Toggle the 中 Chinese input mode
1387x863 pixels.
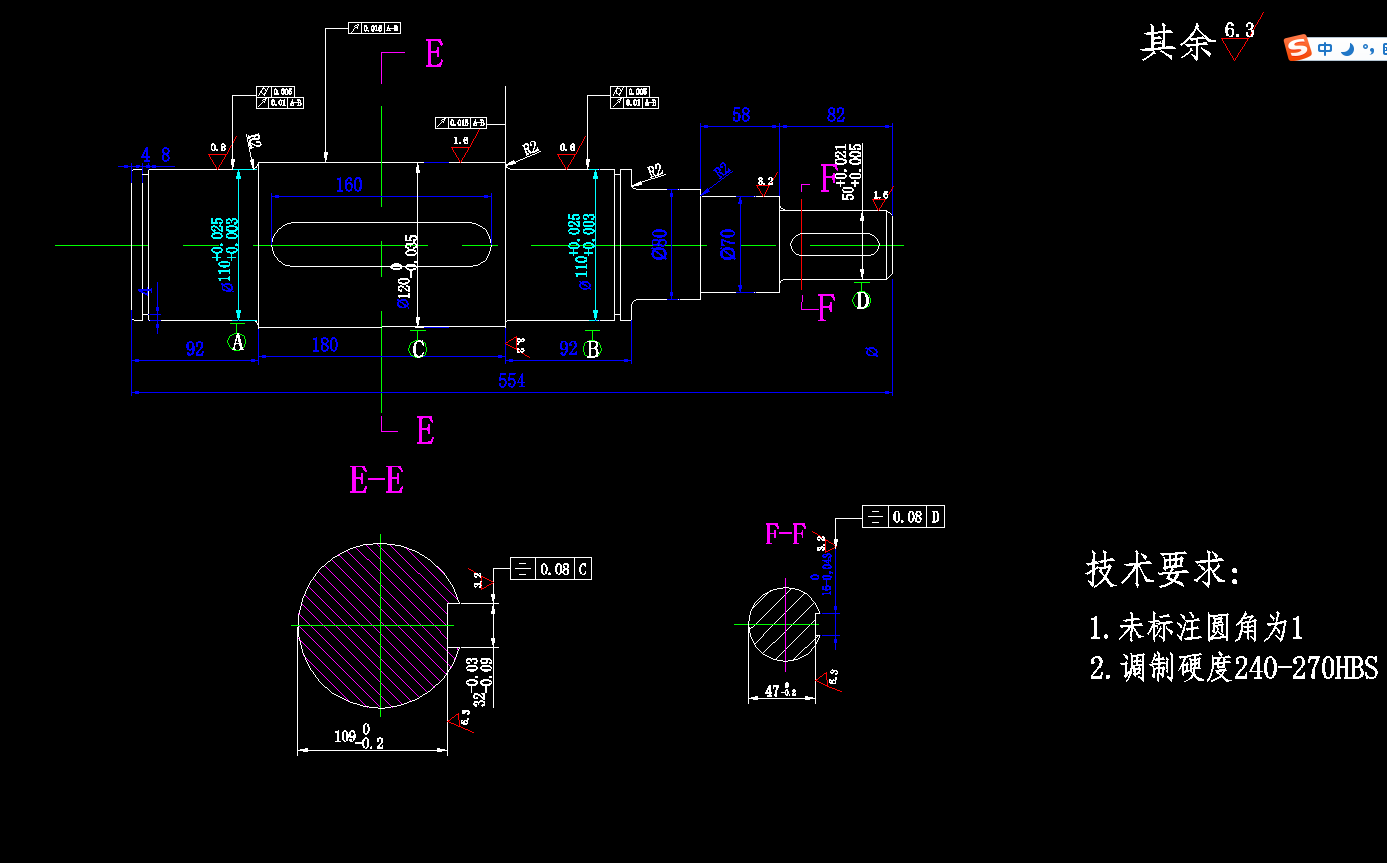(x=1325, y=48)
